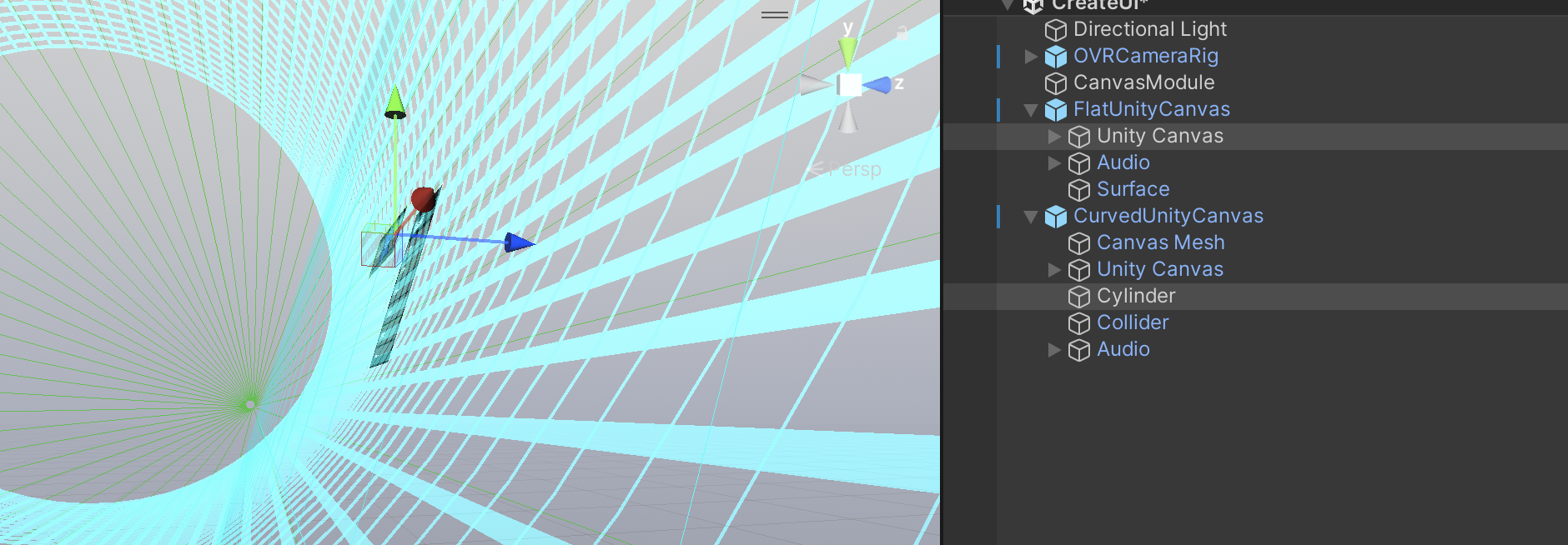Image resolution: width=1568 pixels, height=545 pixels.
Task: Toggle the scene view gizmo lock icon
Action: pos(902,32)
